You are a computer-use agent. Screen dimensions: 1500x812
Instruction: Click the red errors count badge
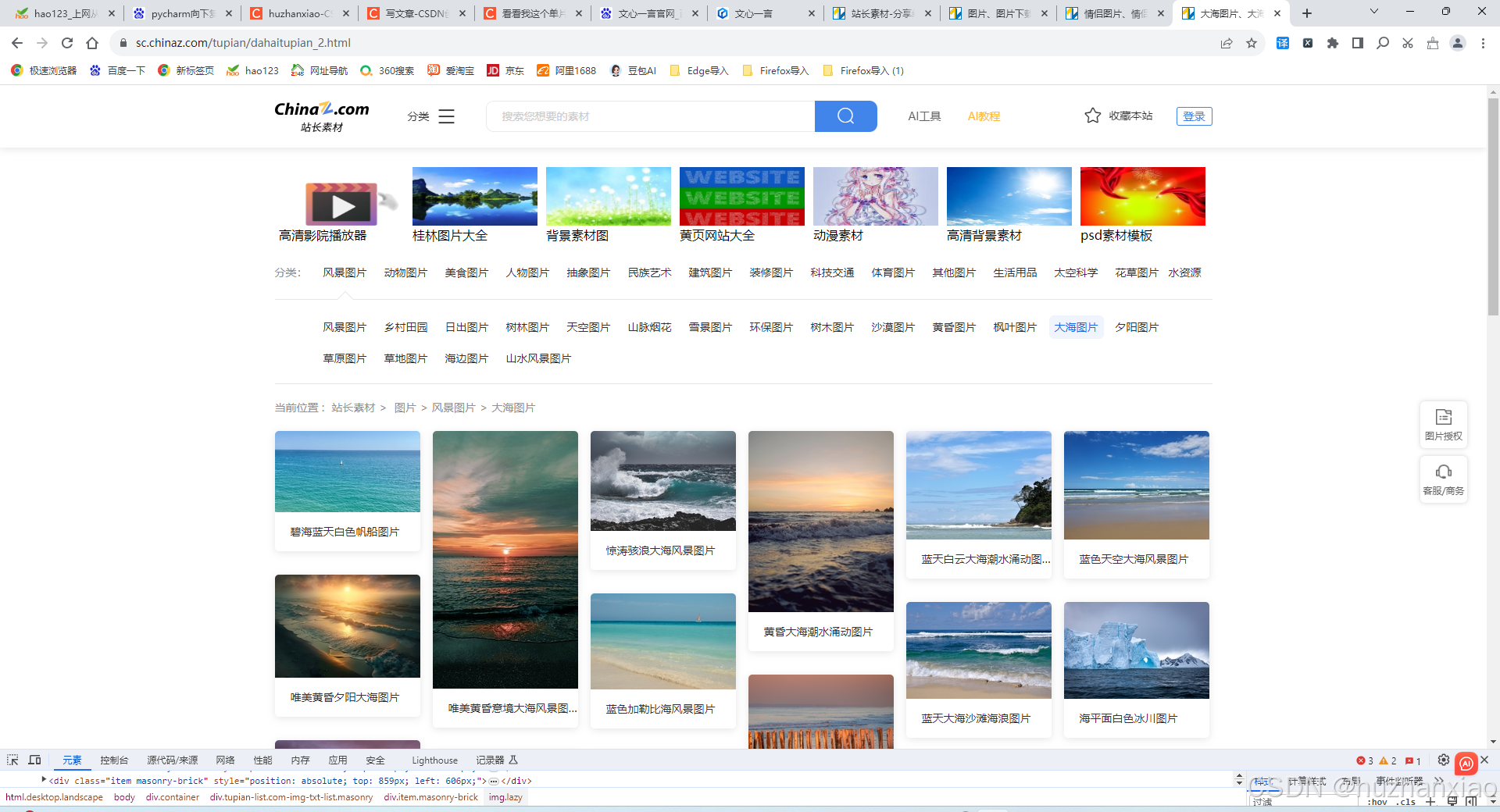1365,760
